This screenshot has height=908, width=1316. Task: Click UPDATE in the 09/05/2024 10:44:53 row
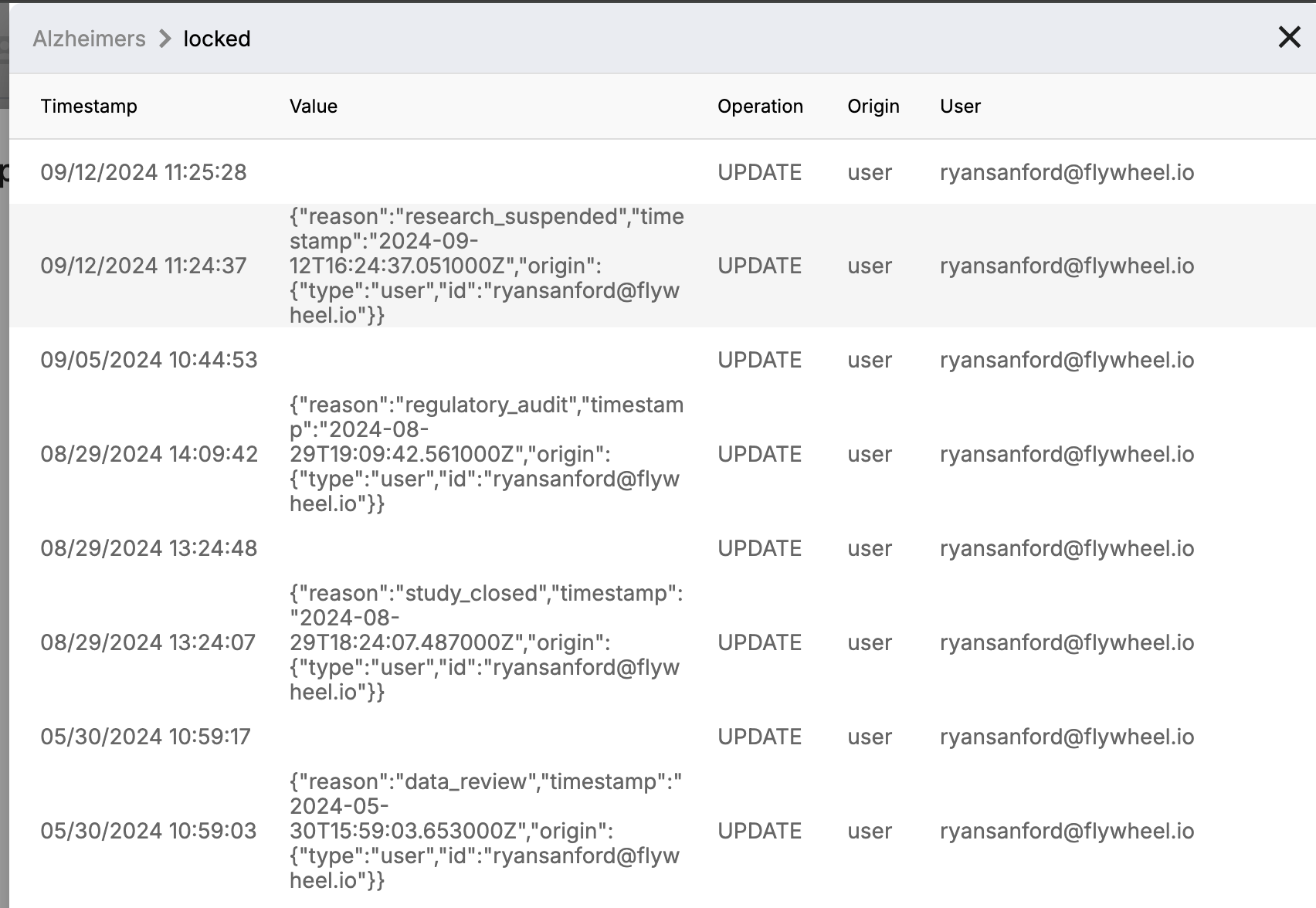pos(760,360)
